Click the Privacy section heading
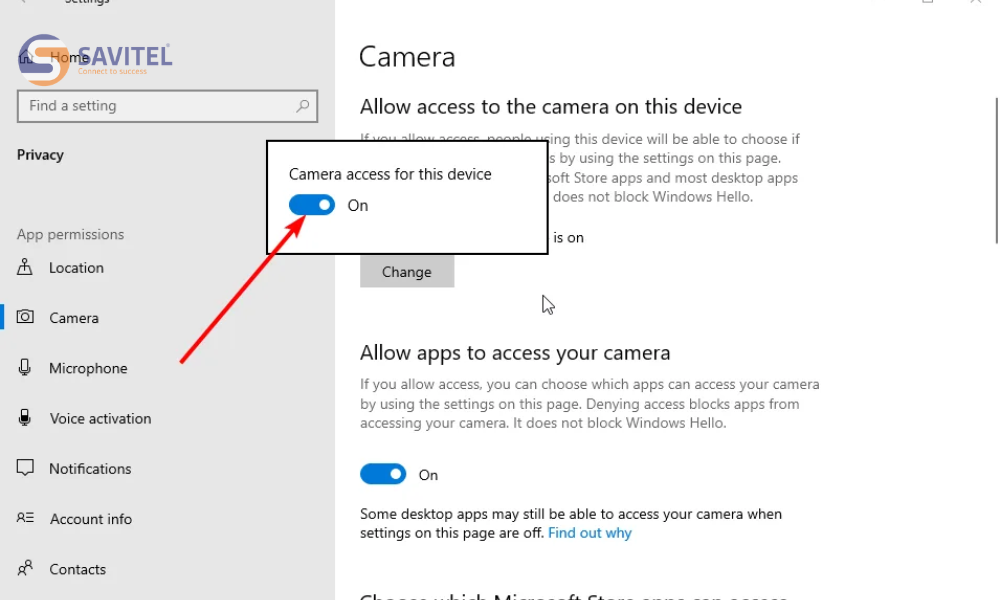1000x600 pixels. pyautogui.click(x=40, y=155)
